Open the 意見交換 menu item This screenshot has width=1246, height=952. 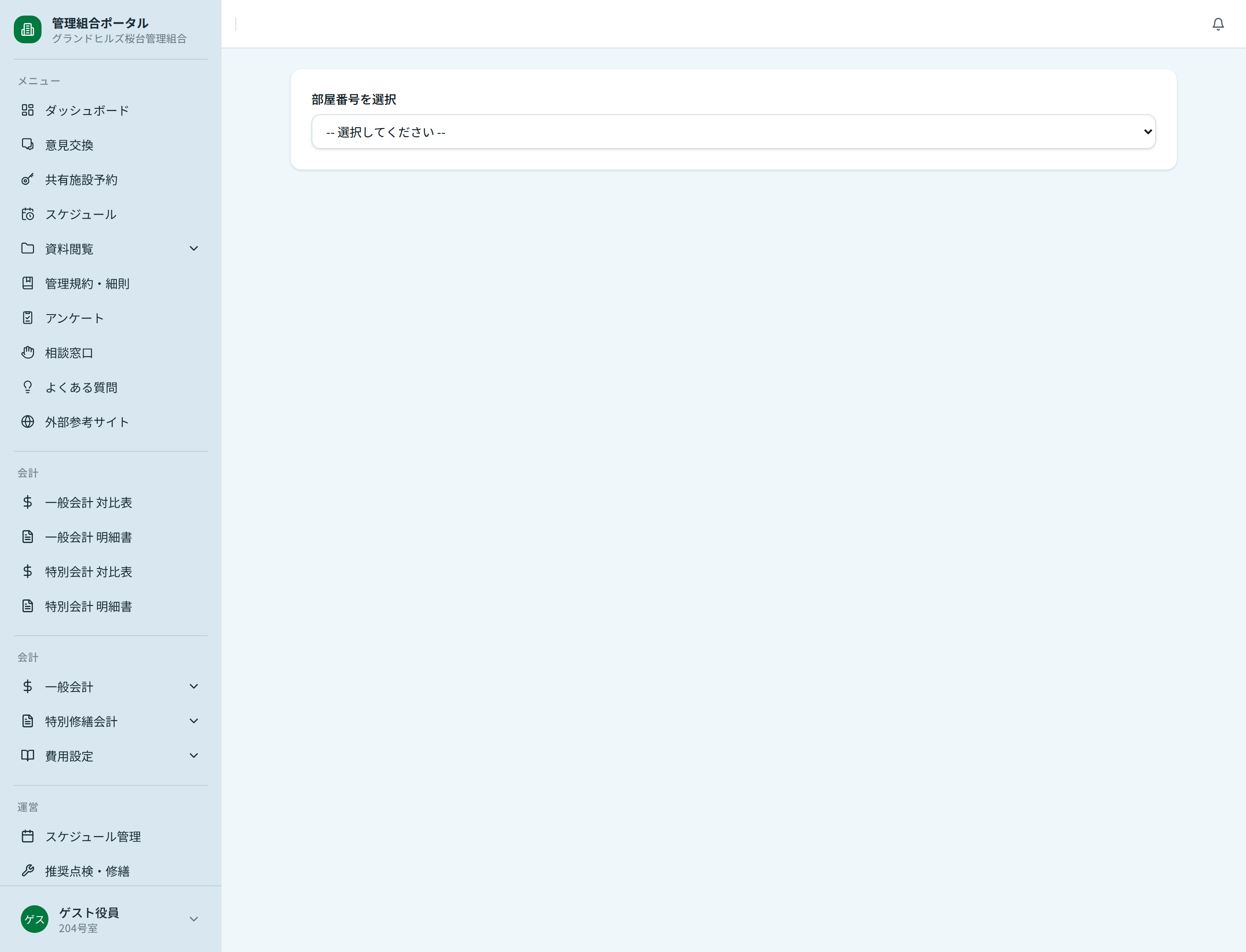[x=69, y=145]
